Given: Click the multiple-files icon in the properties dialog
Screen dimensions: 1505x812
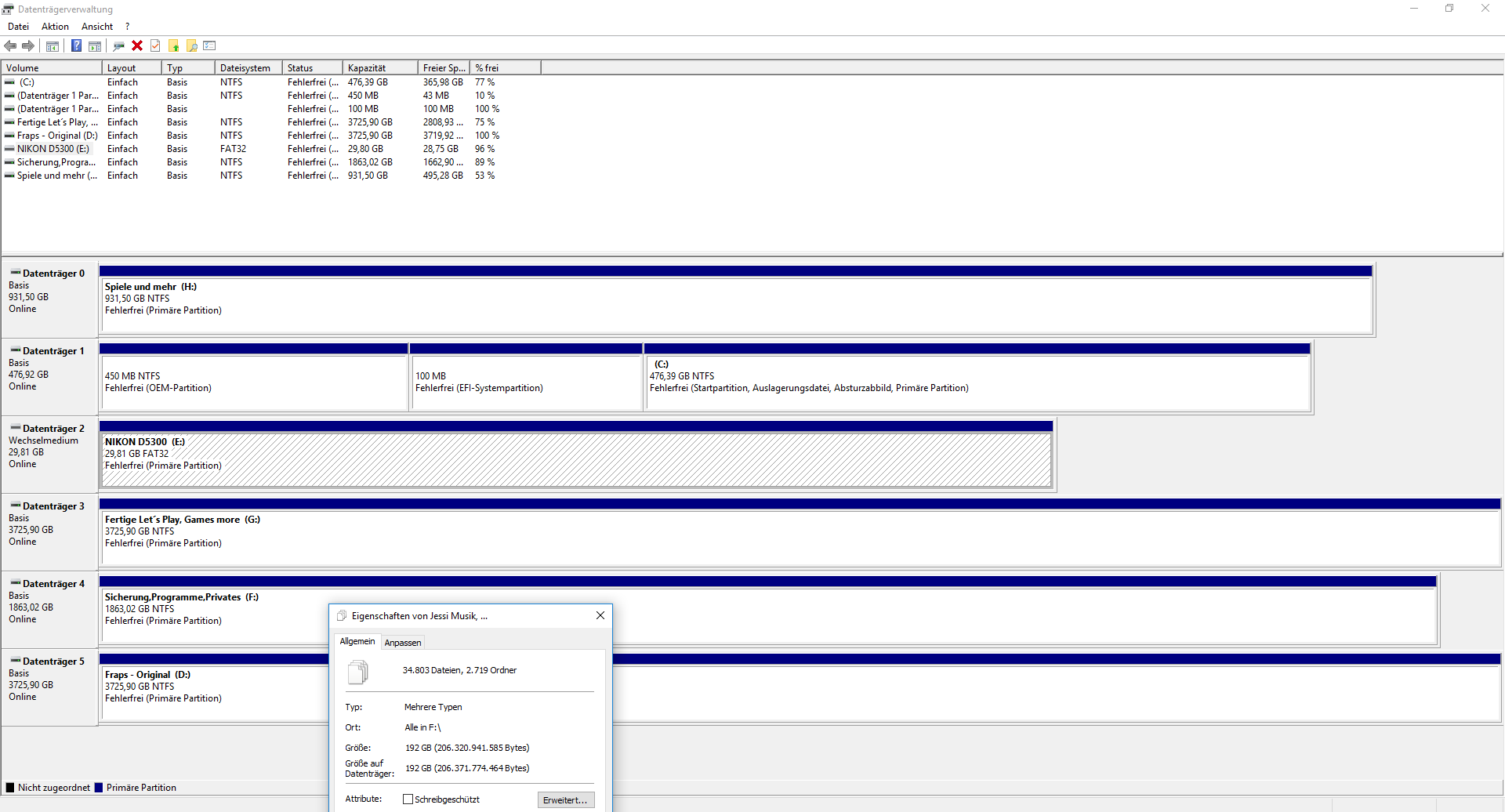Looking at the screenshot, I should click(357, 672).
